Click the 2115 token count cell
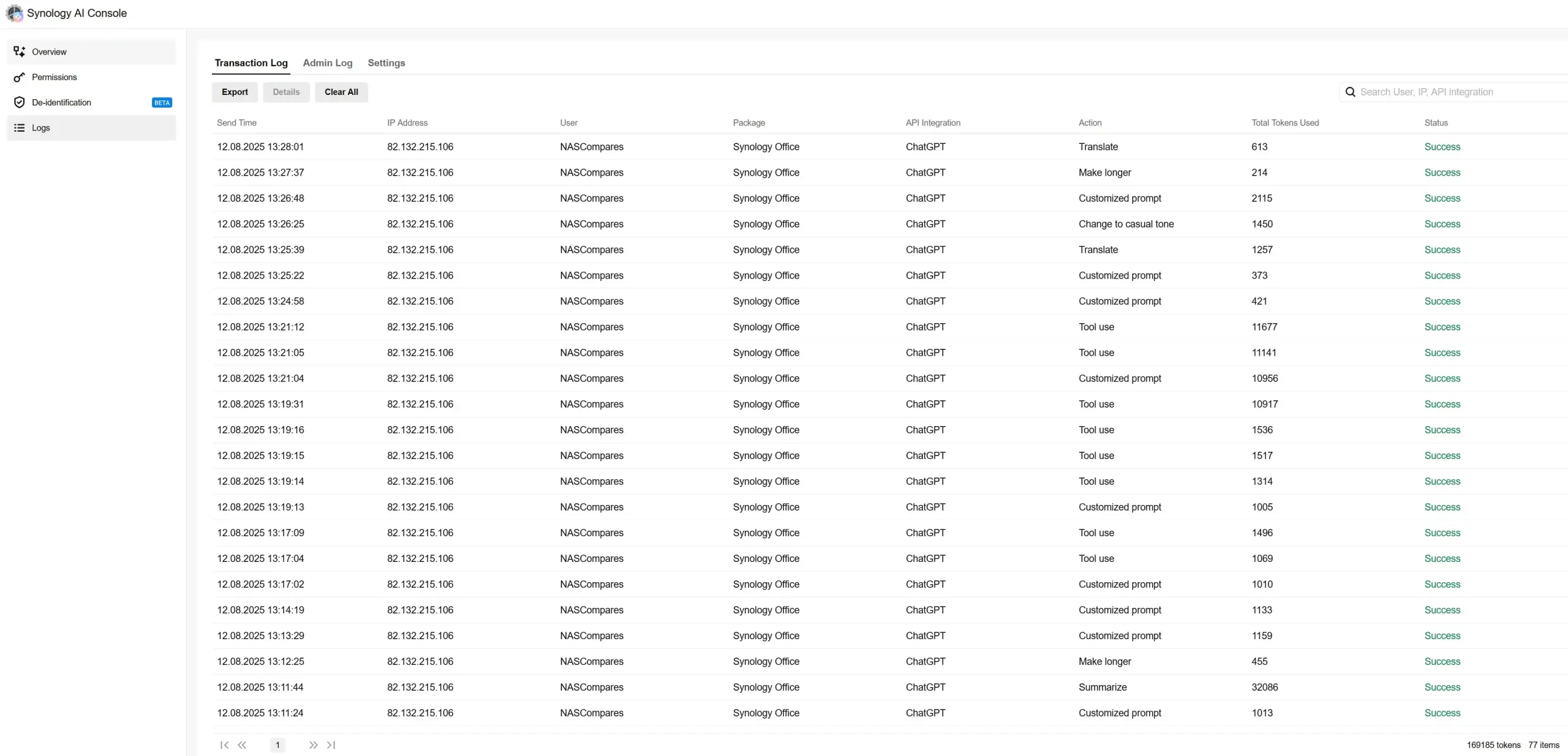This screenshot has height=756, width=1568. 1261,198
